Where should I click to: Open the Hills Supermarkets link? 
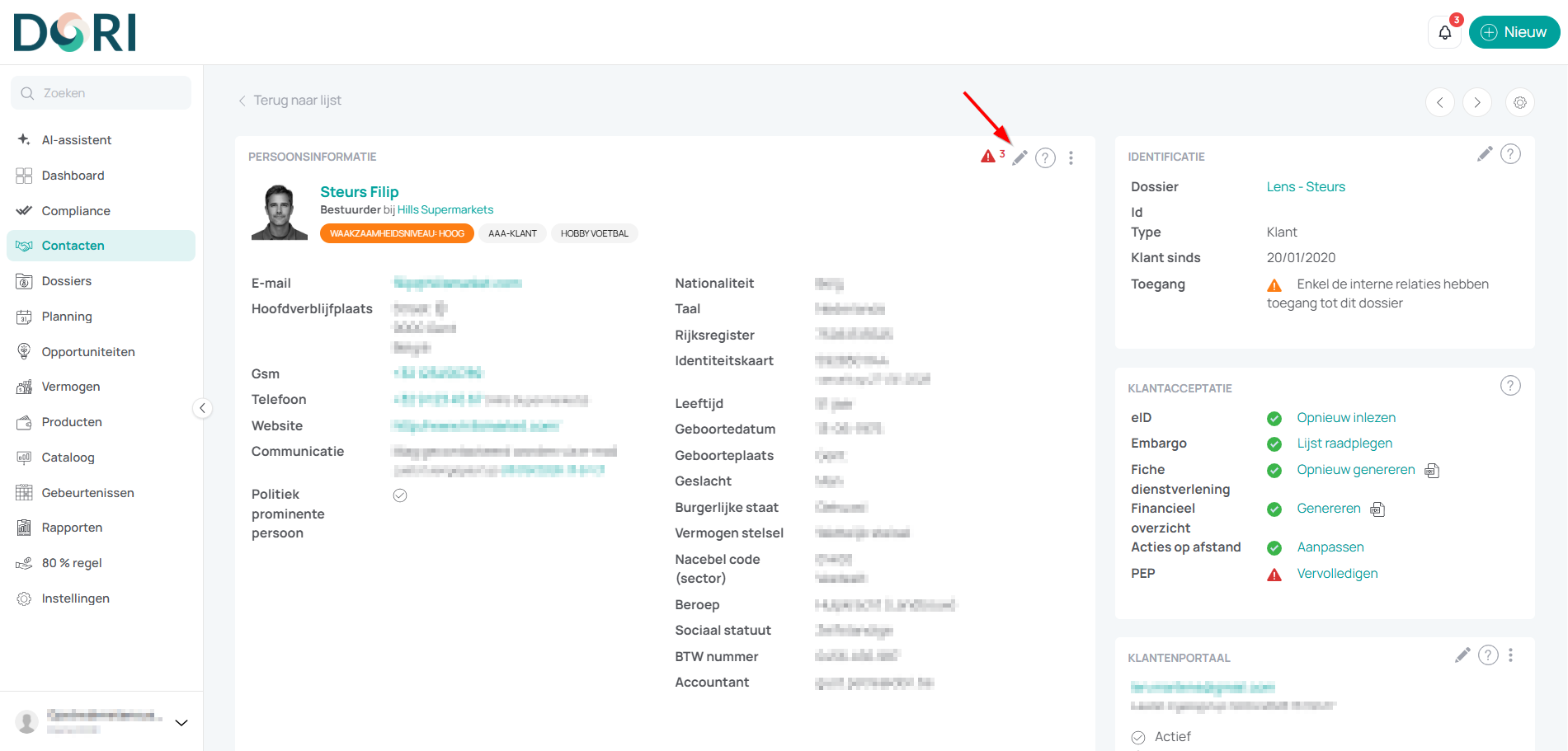[445, 210]
